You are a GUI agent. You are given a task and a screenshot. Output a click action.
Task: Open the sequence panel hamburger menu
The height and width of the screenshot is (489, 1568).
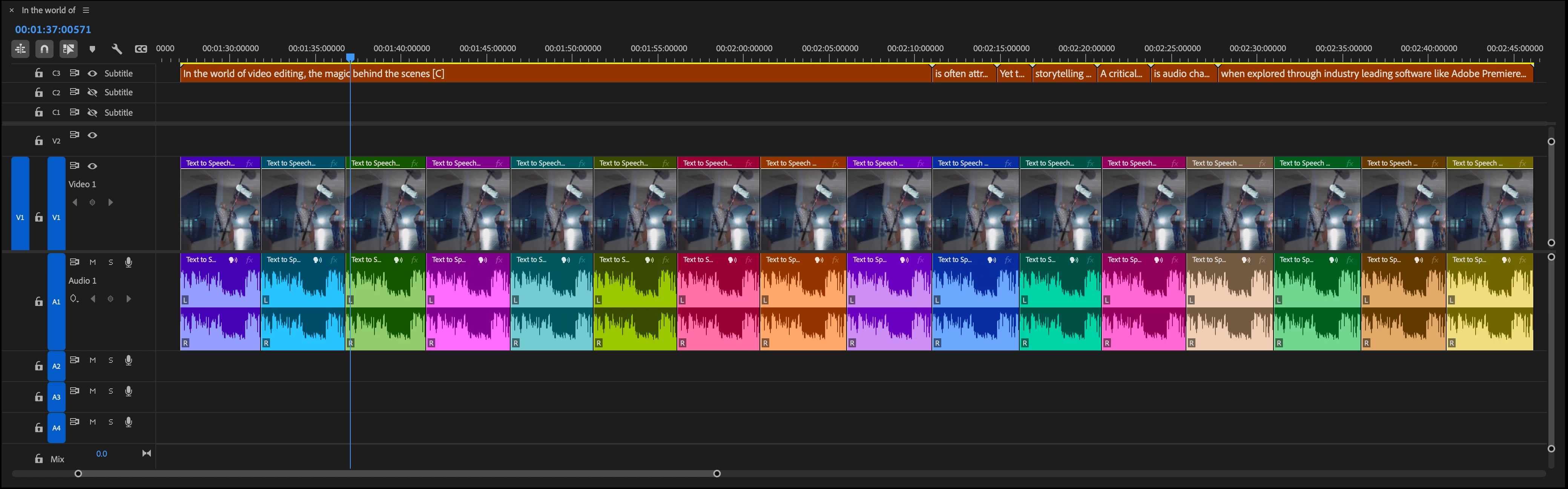(x=86, y=10)
